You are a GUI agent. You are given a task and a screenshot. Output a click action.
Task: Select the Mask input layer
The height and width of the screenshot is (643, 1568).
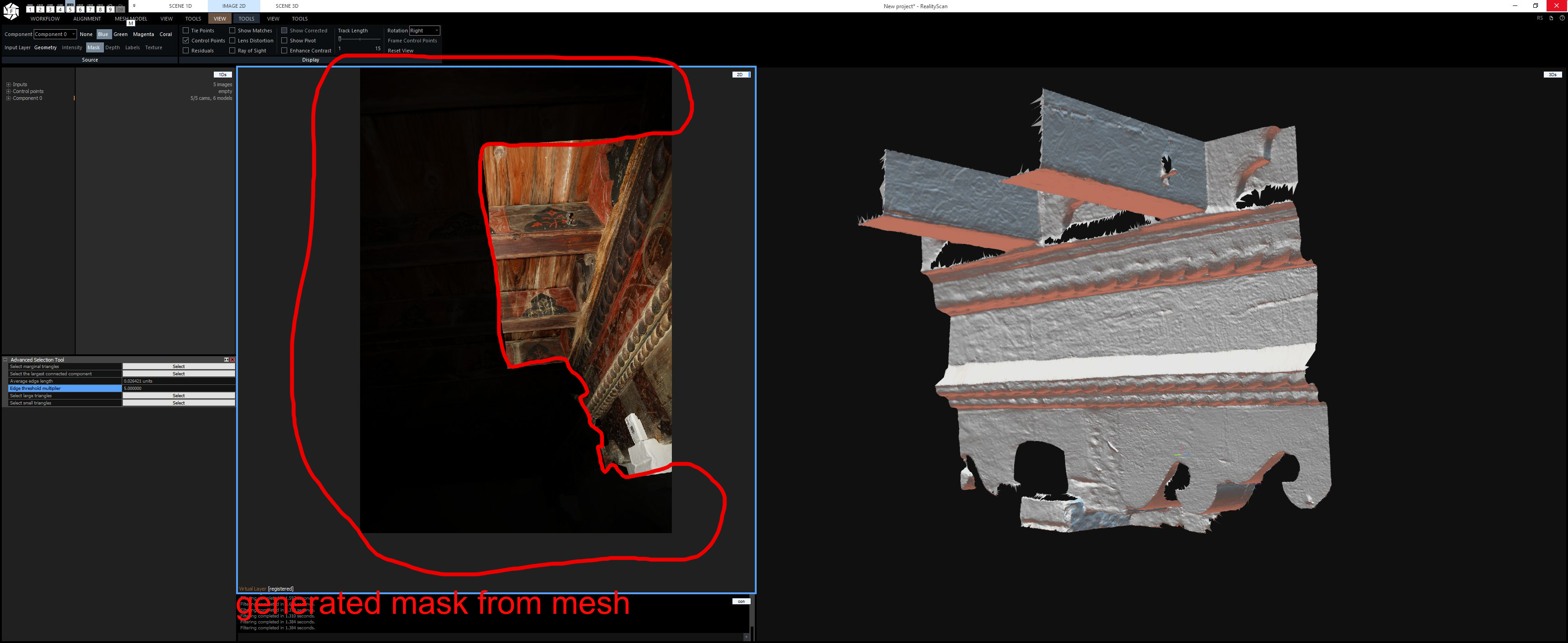point(94,47)
